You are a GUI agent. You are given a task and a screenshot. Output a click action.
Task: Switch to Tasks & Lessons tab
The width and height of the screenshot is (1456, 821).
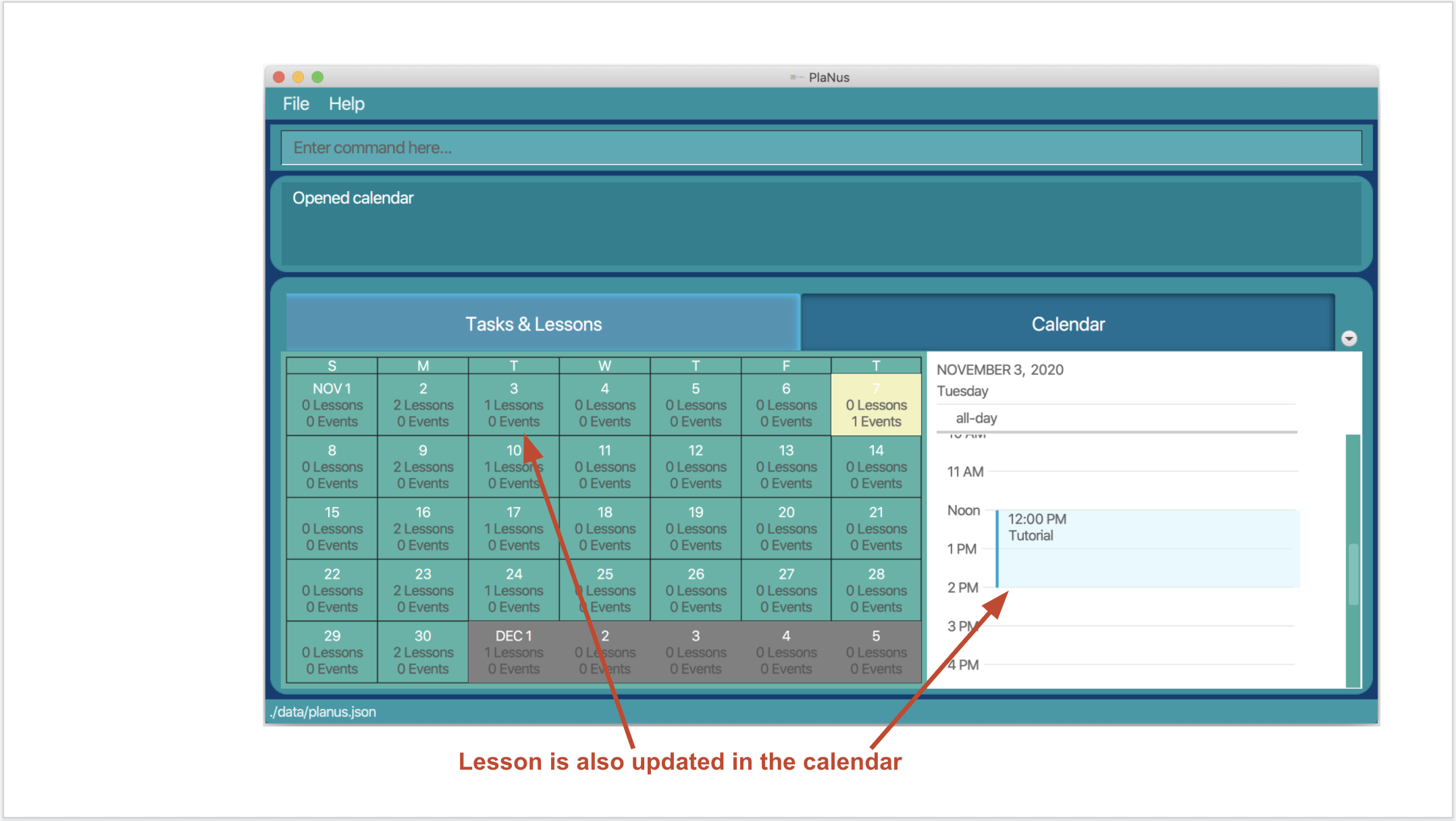tap(543, 323)
